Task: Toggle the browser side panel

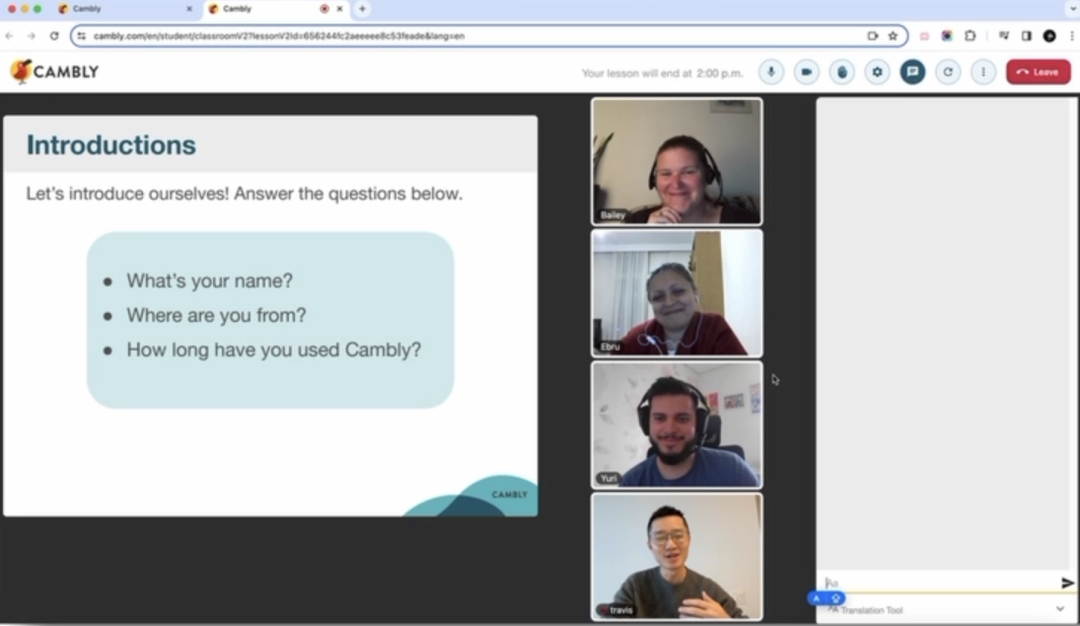Action: pyautogui.click(x=1026, y=36)
